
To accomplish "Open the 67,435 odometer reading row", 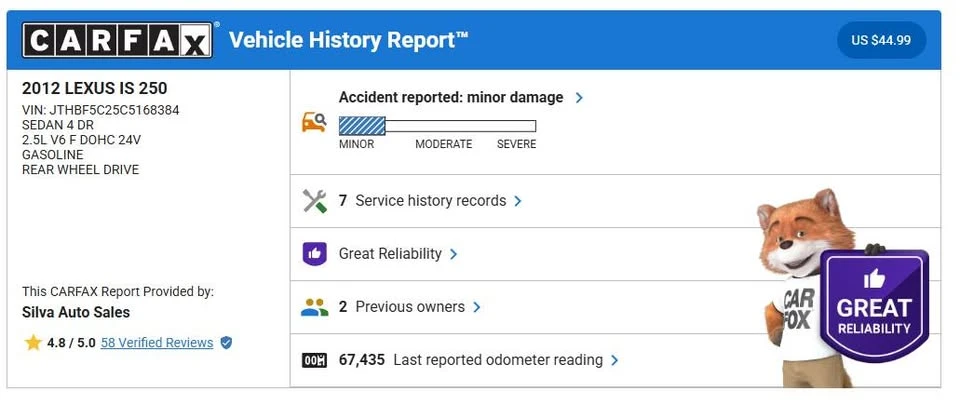I will point(615,360).
